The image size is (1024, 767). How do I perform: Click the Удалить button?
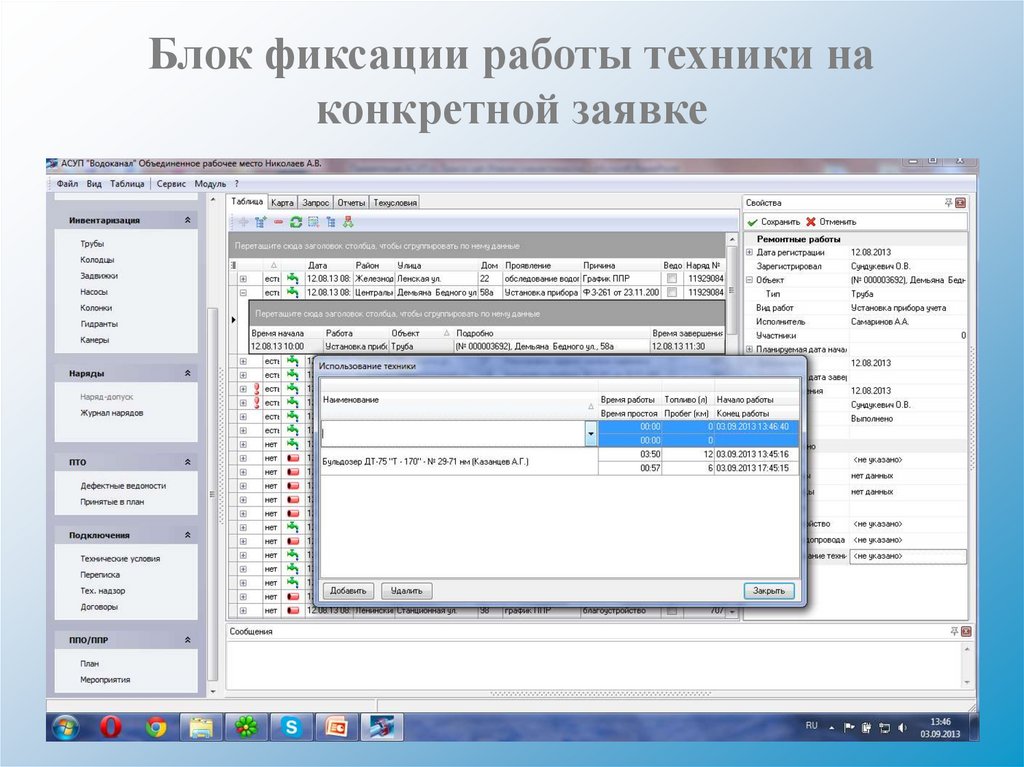(x=406, y=591)
